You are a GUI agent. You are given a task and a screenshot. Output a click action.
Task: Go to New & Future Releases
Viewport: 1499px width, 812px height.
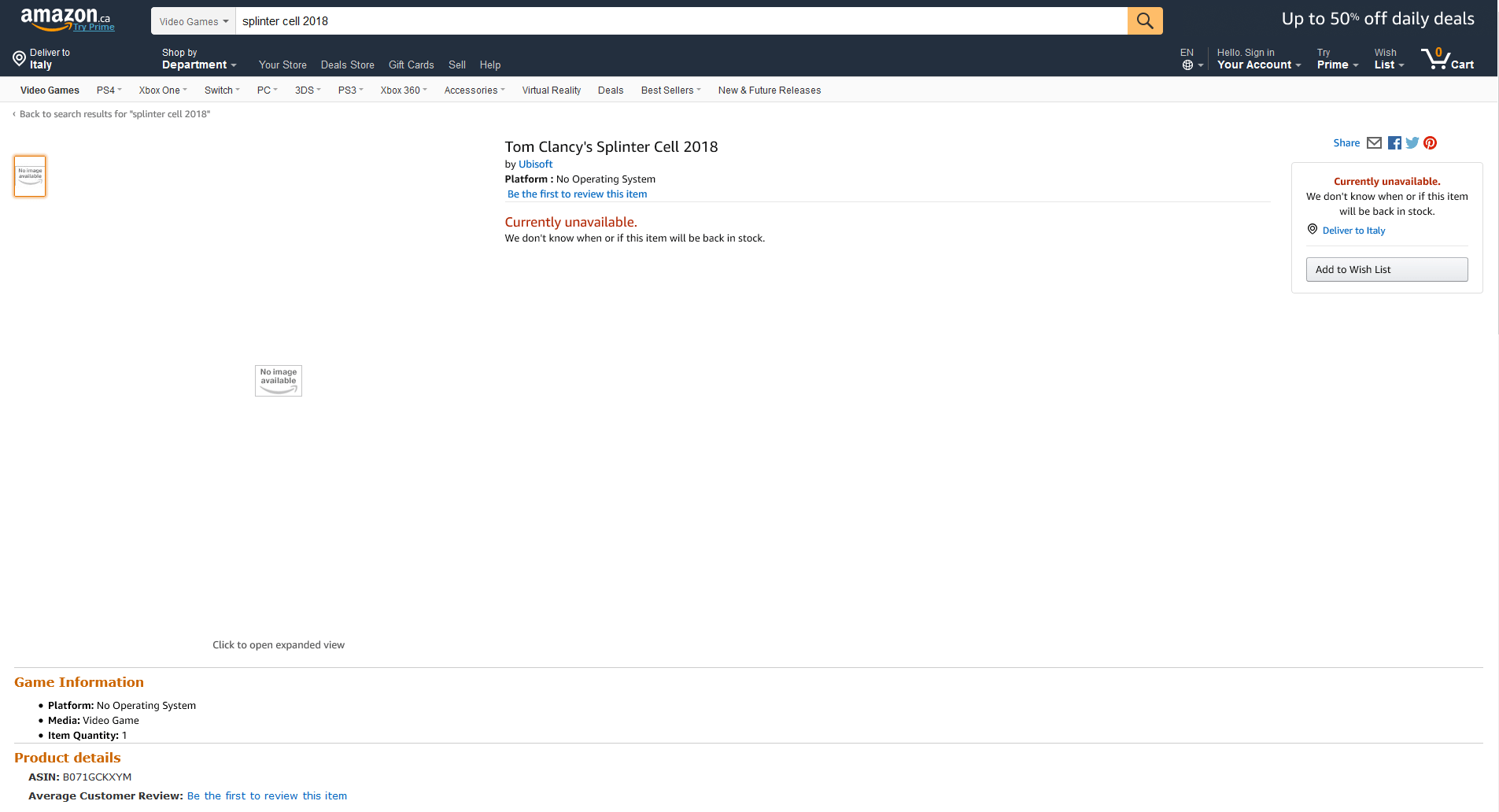[x=769, y=90]
